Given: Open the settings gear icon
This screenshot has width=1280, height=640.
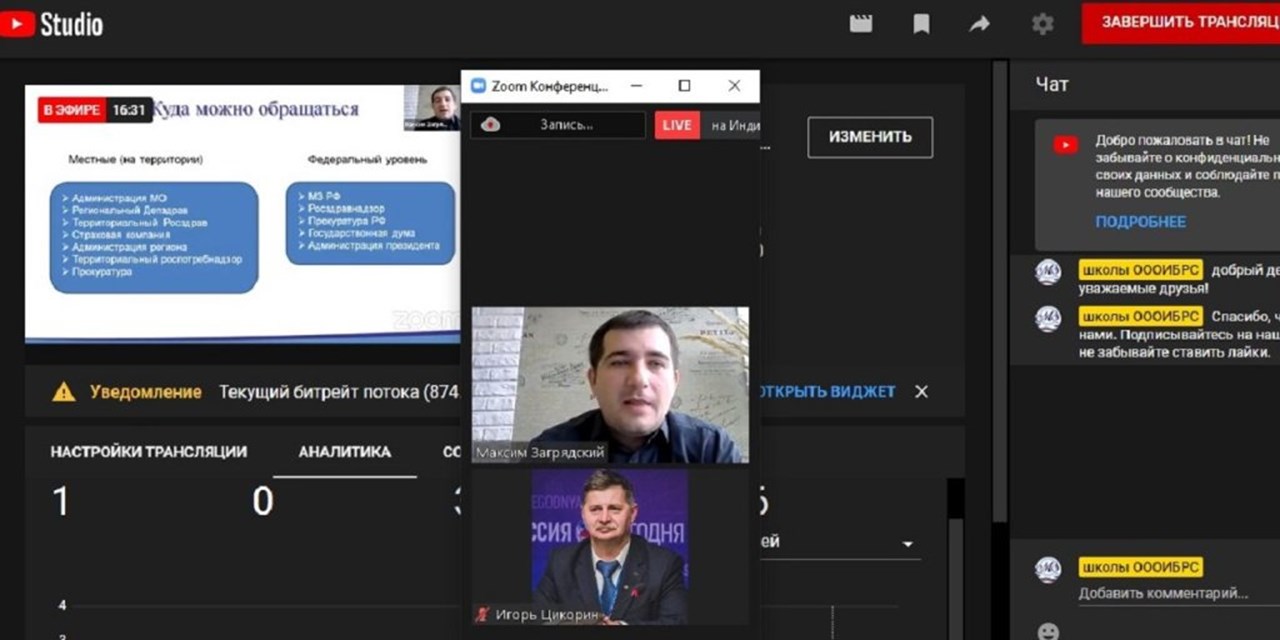Looking at the screenshot, I should tap(1042, 24).
